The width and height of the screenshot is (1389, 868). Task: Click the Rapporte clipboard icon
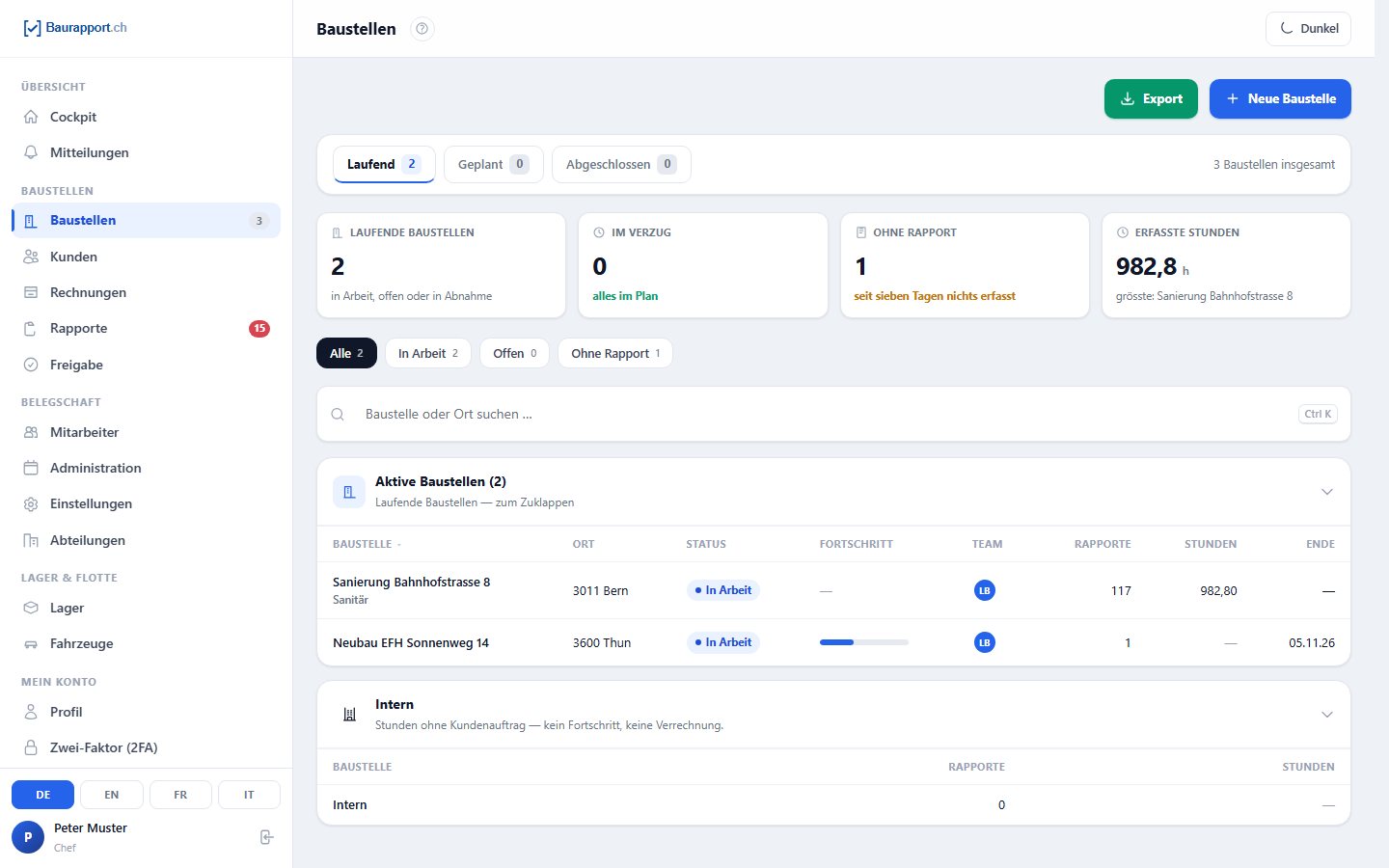click(31, 328)
